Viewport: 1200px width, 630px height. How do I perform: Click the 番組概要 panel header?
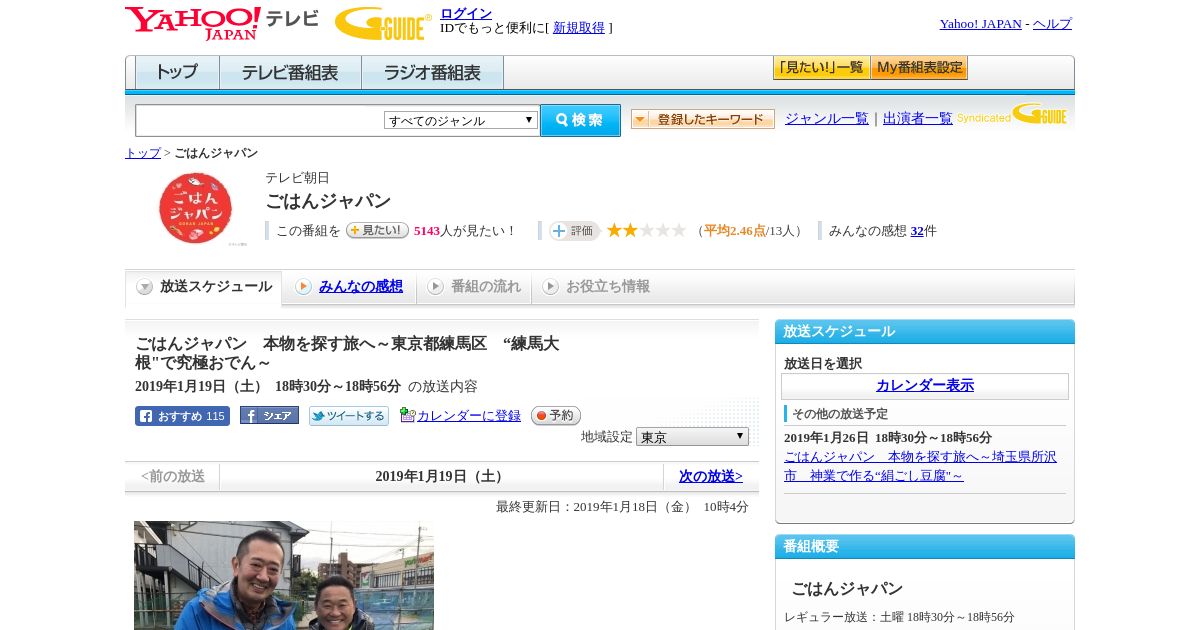[925, 546]
